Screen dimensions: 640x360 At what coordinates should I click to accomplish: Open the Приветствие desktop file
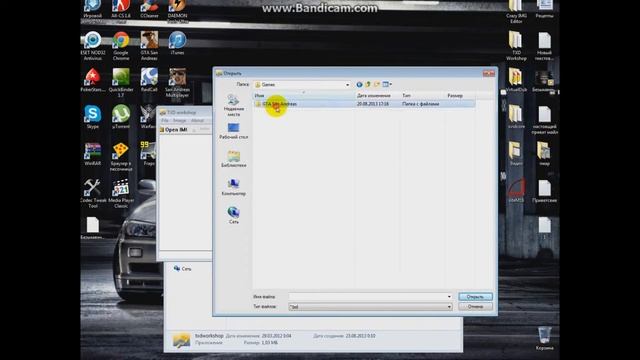pos(544,191)
